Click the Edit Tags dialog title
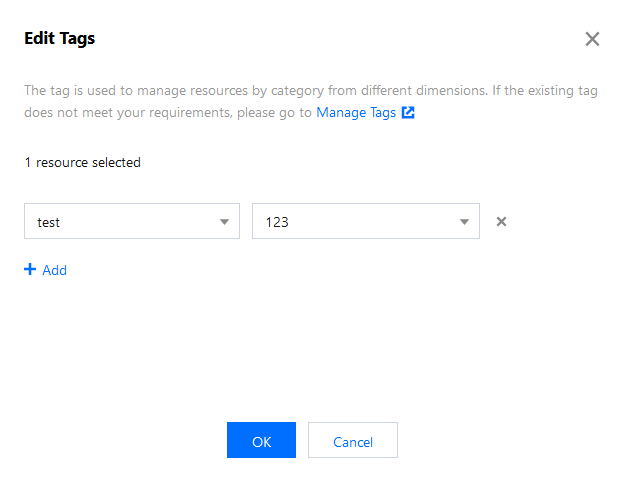 coord(60,39)
